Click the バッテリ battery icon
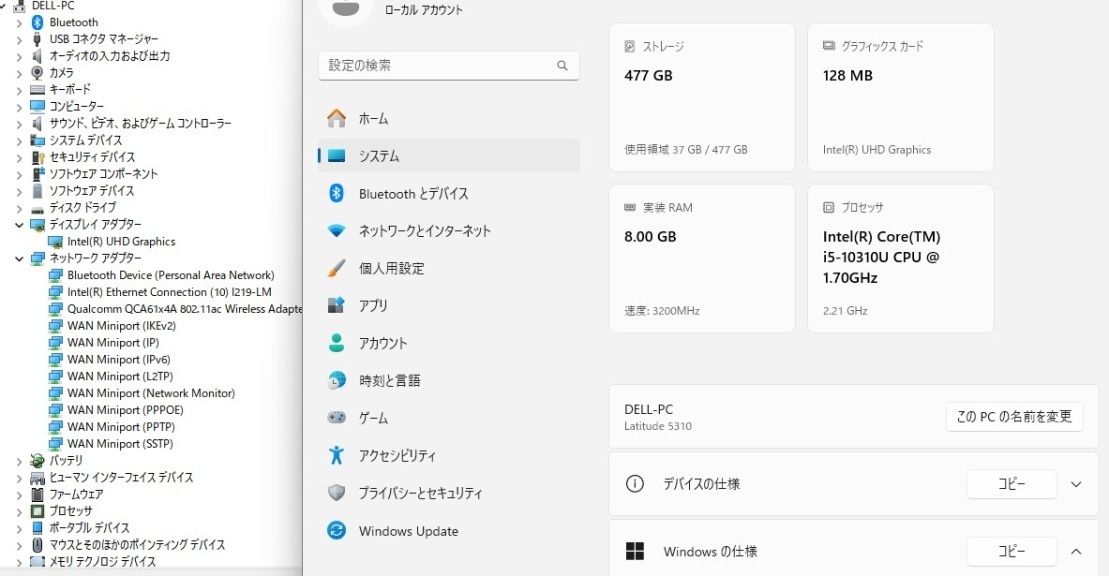The width and height of the screenshot is (1109, 576). pyautogui.click(x=37, y=461)
